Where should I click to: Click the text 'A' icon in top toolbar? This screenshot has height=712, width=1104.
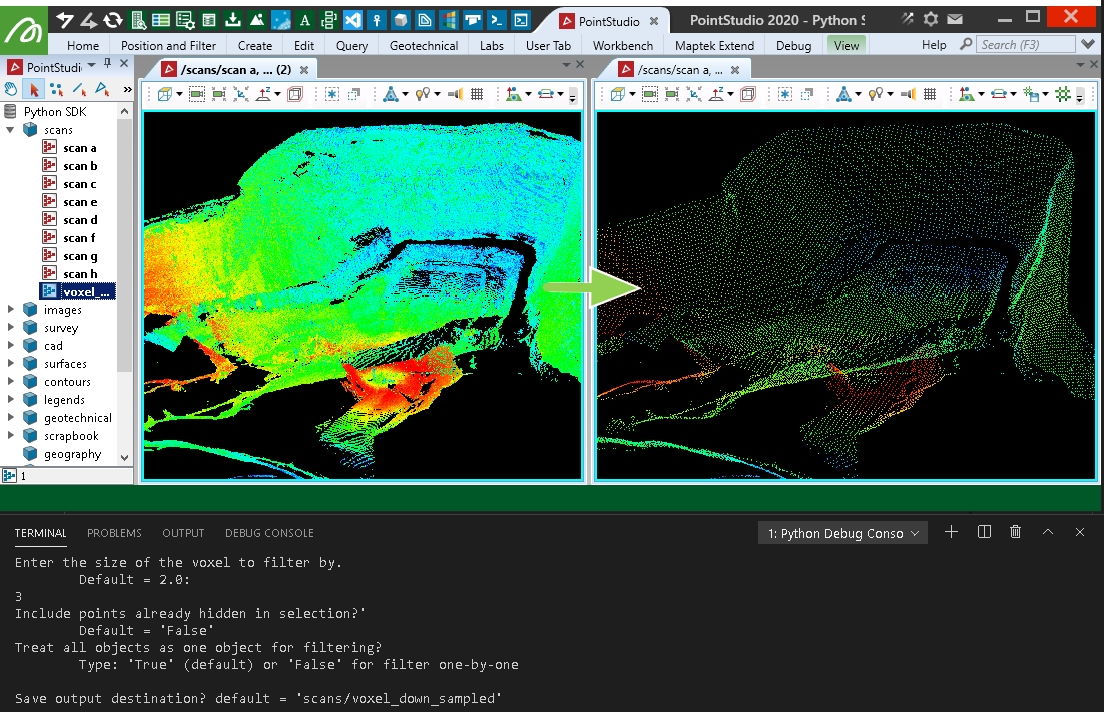click(x=305, y=20)
